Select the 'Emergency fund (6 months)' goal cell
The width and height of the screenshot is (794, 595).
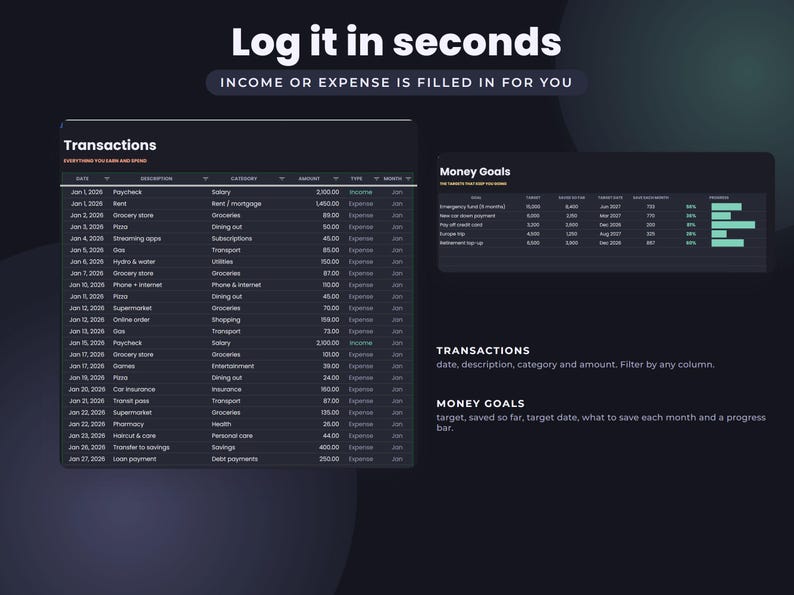(472, 207)
